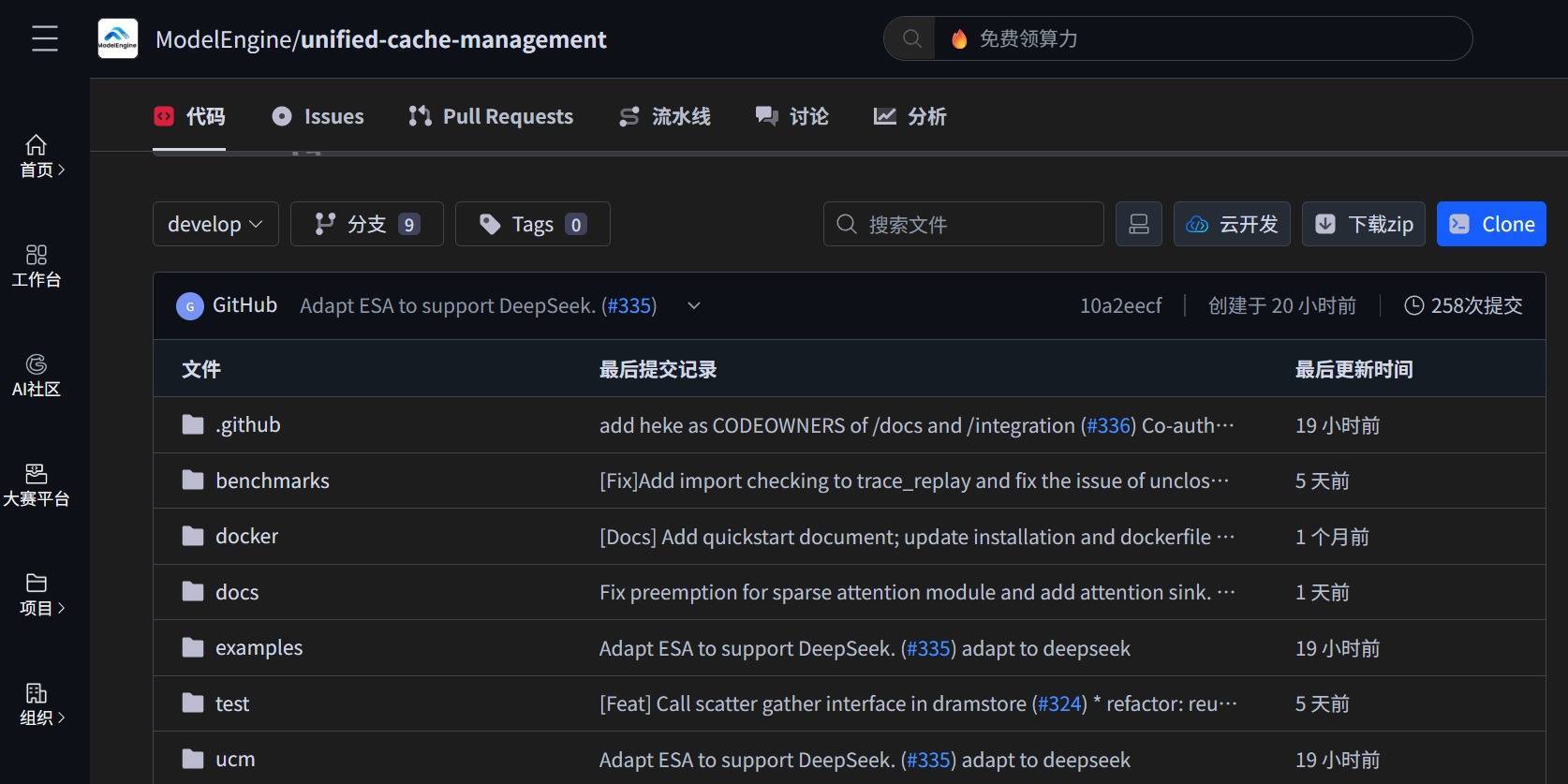Open the hamburger menu icon
This screenshot has width=1568, height=784.
coord(44,38)
